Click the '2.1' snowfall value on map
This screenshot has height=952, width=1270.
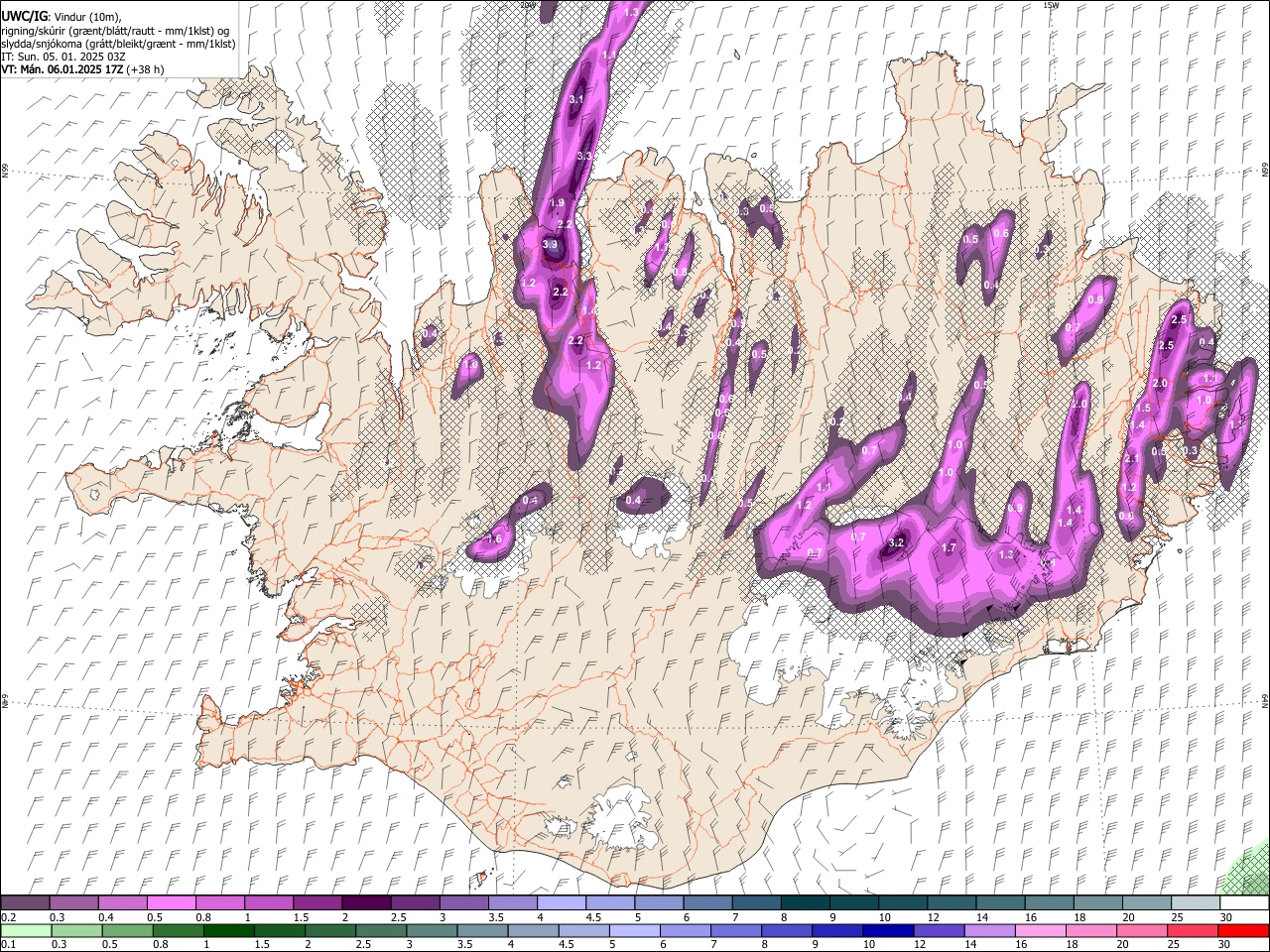pyautogui.click(x=1132, y=458)
